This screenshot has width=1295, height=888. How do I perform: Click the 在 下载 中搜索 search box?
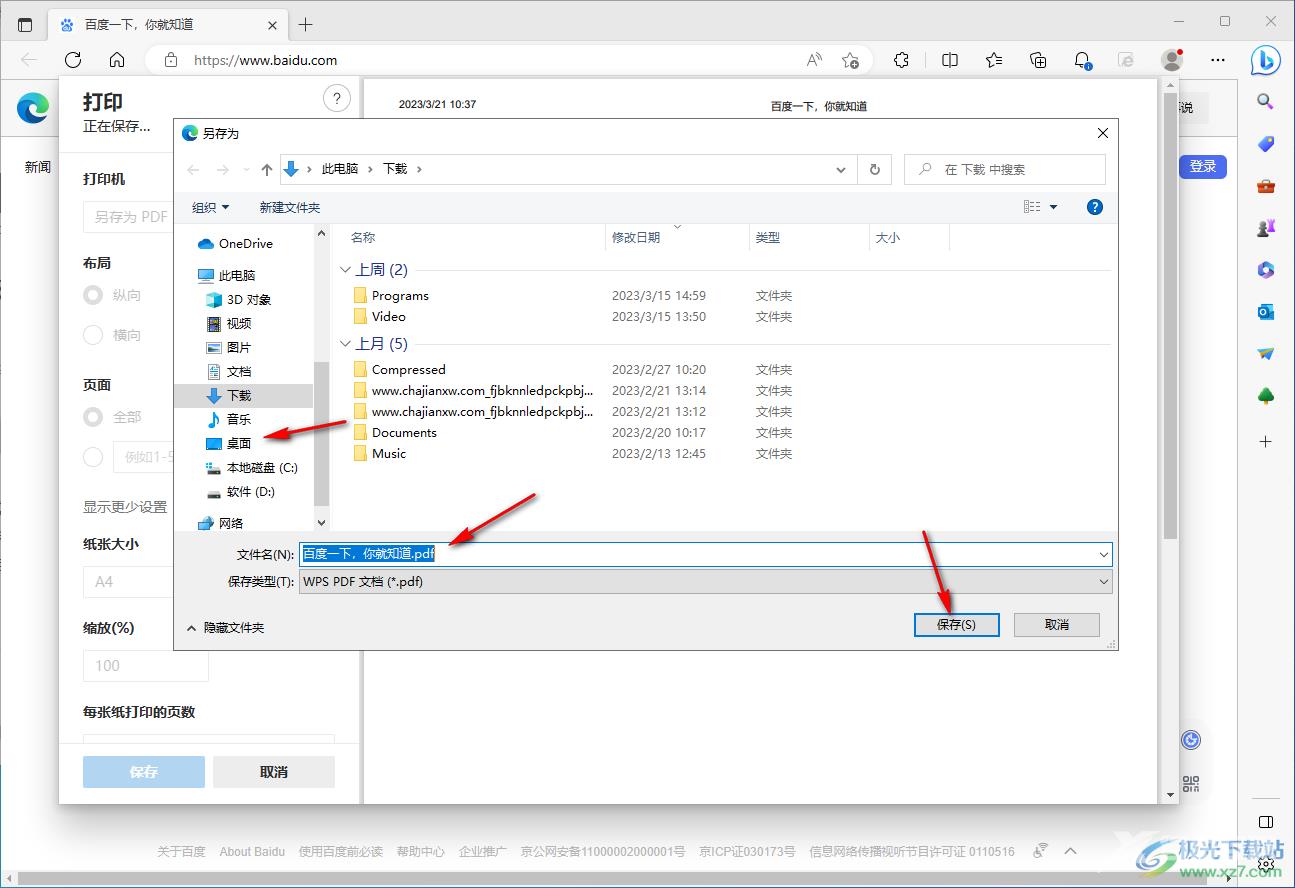[x=1005, y=169]
